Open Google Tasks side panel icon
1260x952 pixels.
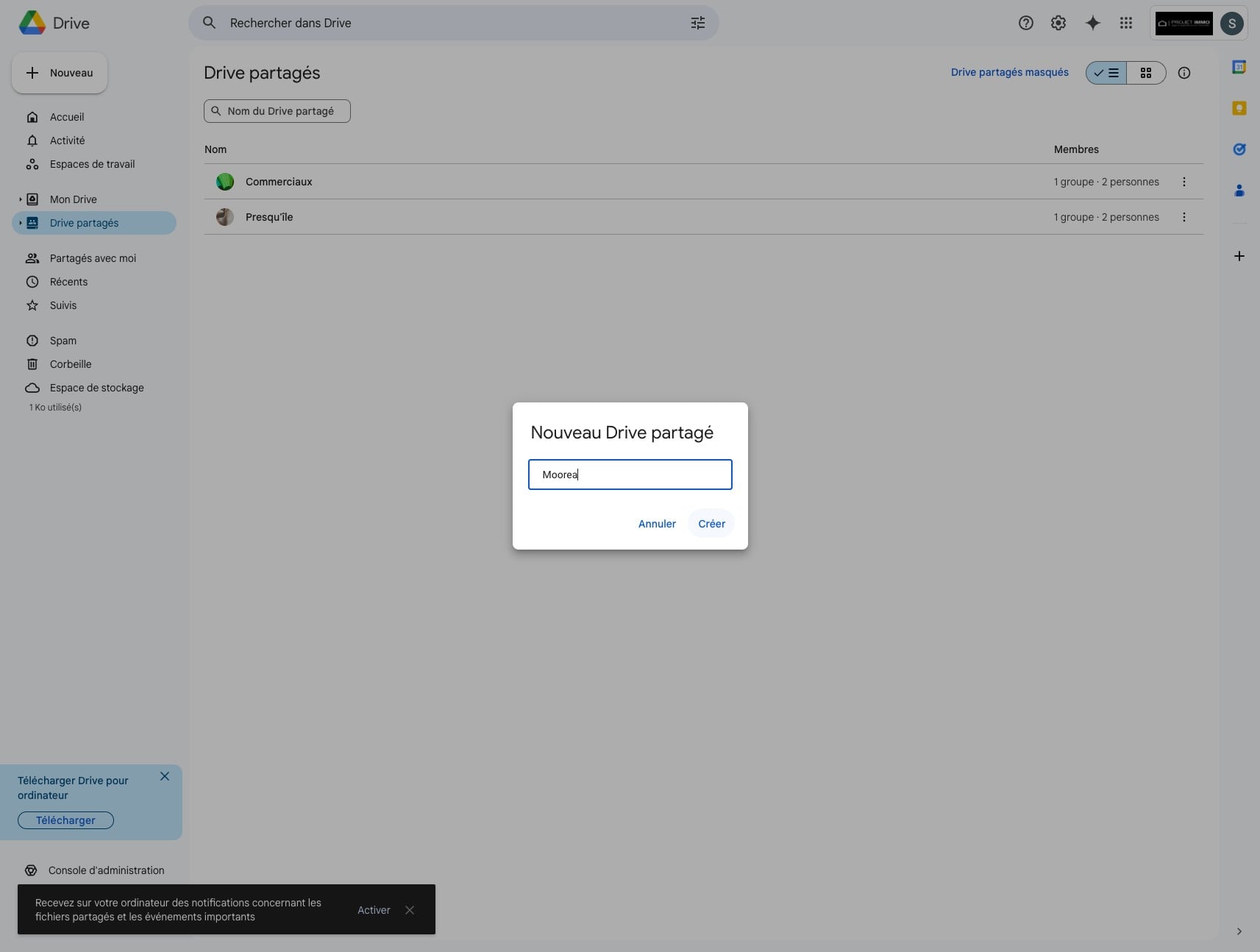[x=1239, y=149]
